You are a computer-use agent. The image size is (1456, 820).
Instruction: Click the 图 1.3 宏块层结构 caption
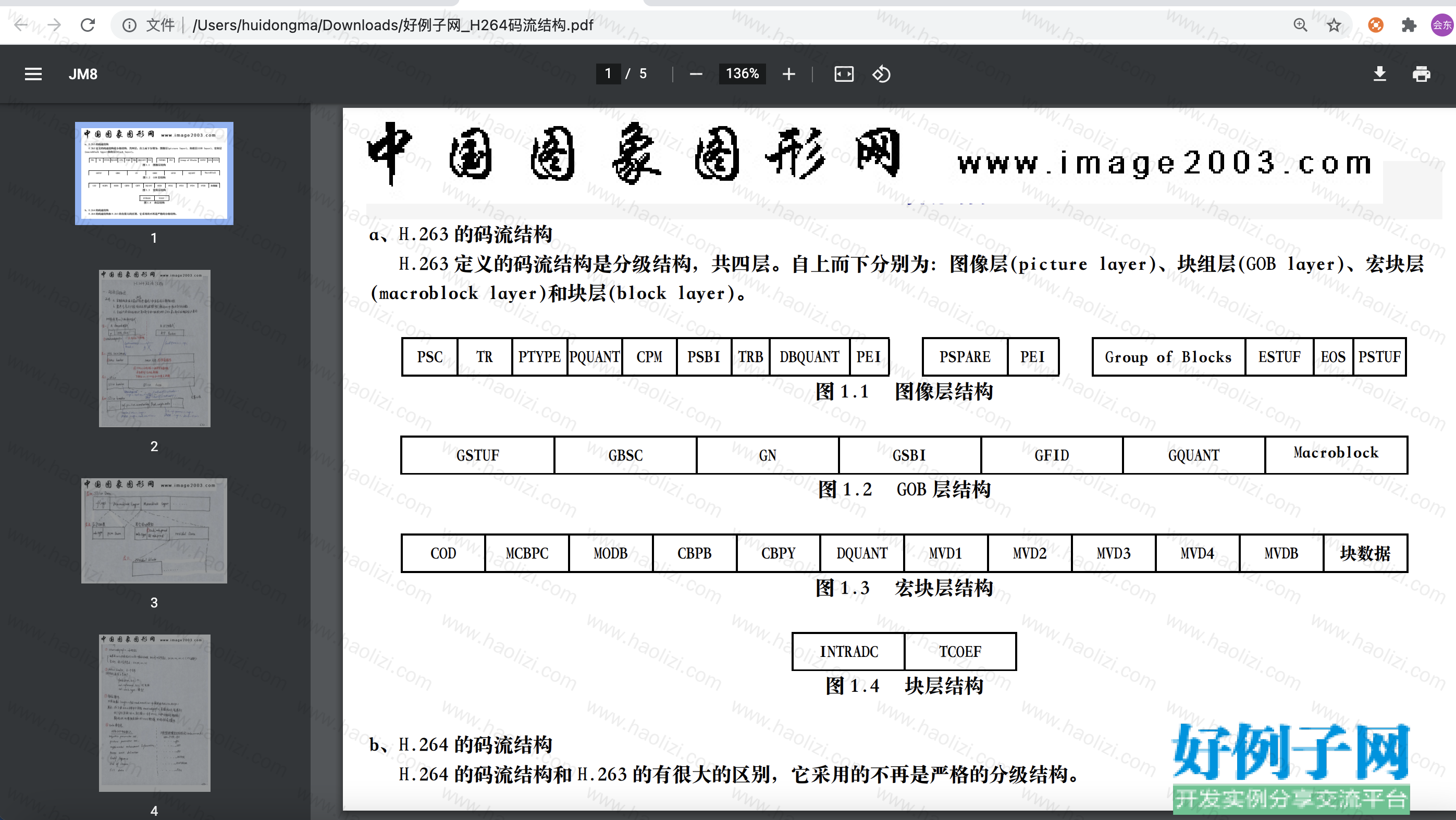coord(904,588)
